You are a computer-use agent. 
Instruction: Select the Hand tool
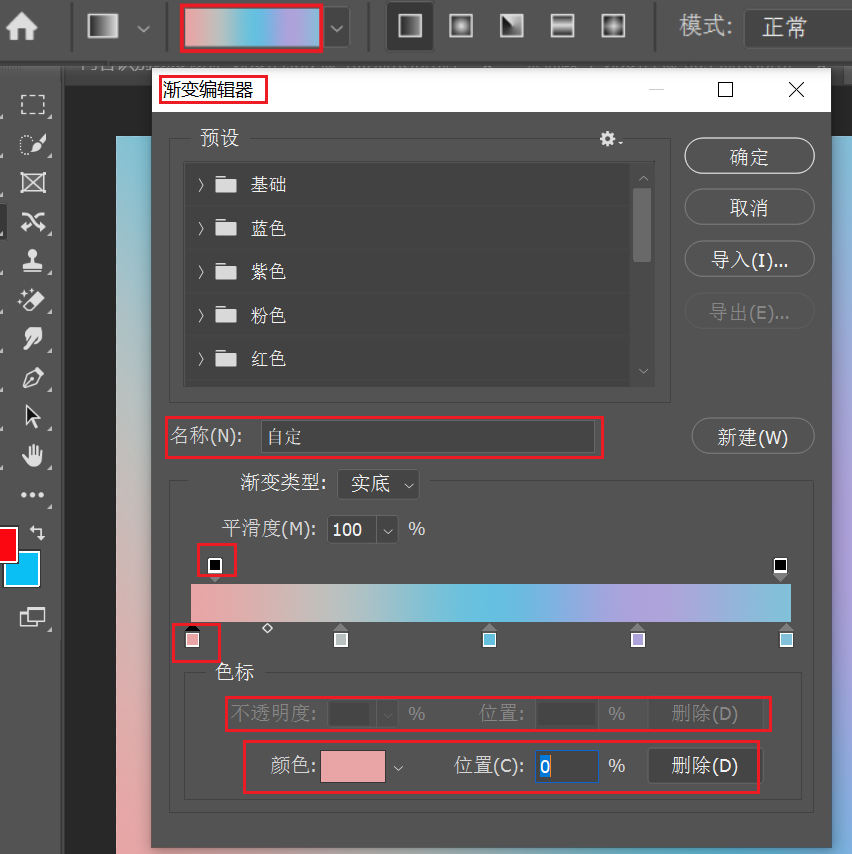(x=33, y=456)
